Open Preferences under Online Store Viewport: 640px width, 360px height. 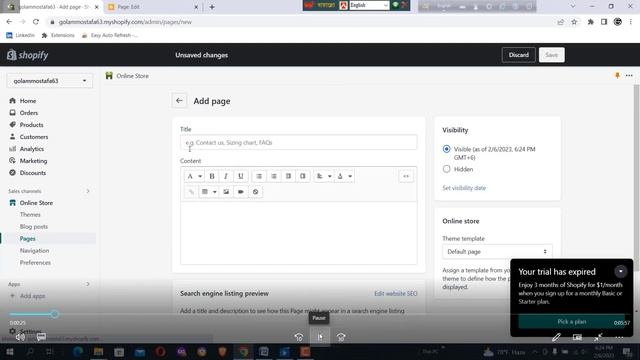pyautogui.click(x=36, y=262)
